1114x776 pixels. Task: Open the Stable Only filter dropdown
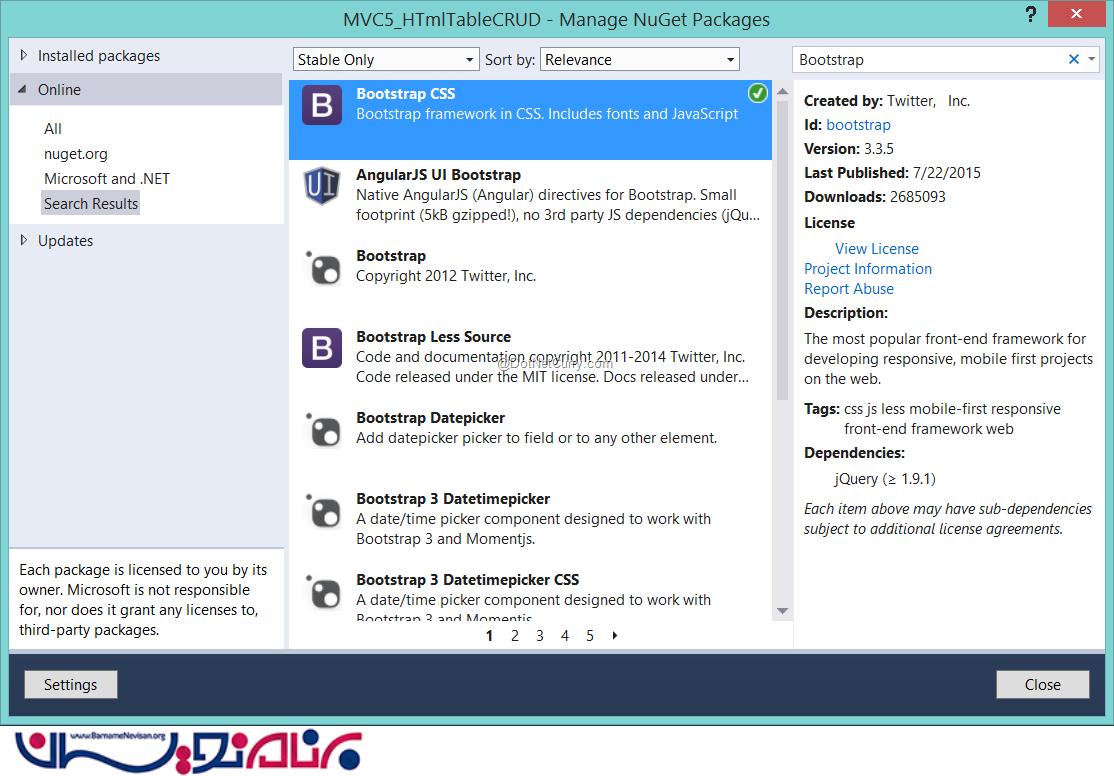click(386, 60)
